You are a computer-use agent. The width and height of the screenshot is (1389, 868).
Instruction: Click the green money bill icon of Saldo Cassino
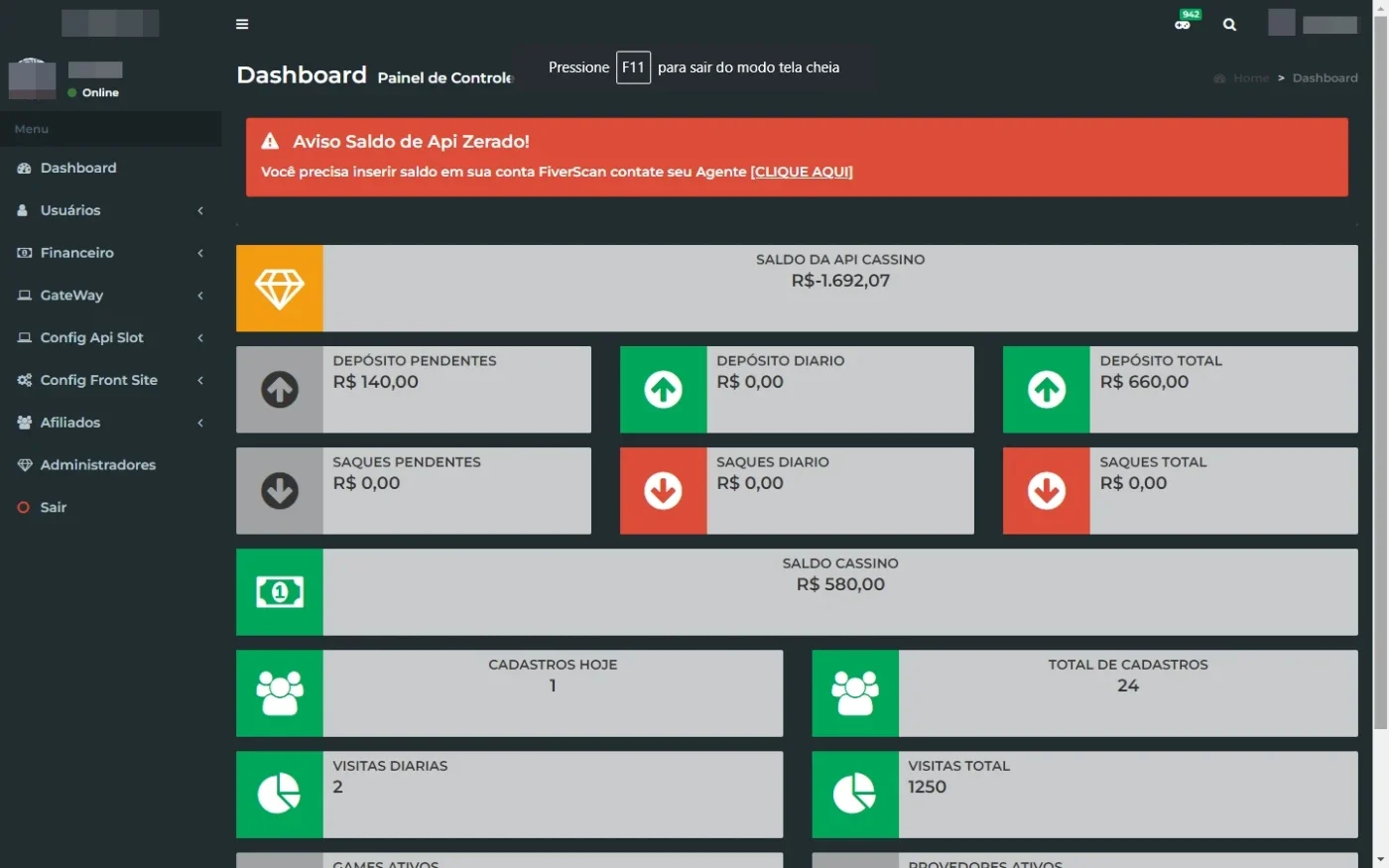280,592
